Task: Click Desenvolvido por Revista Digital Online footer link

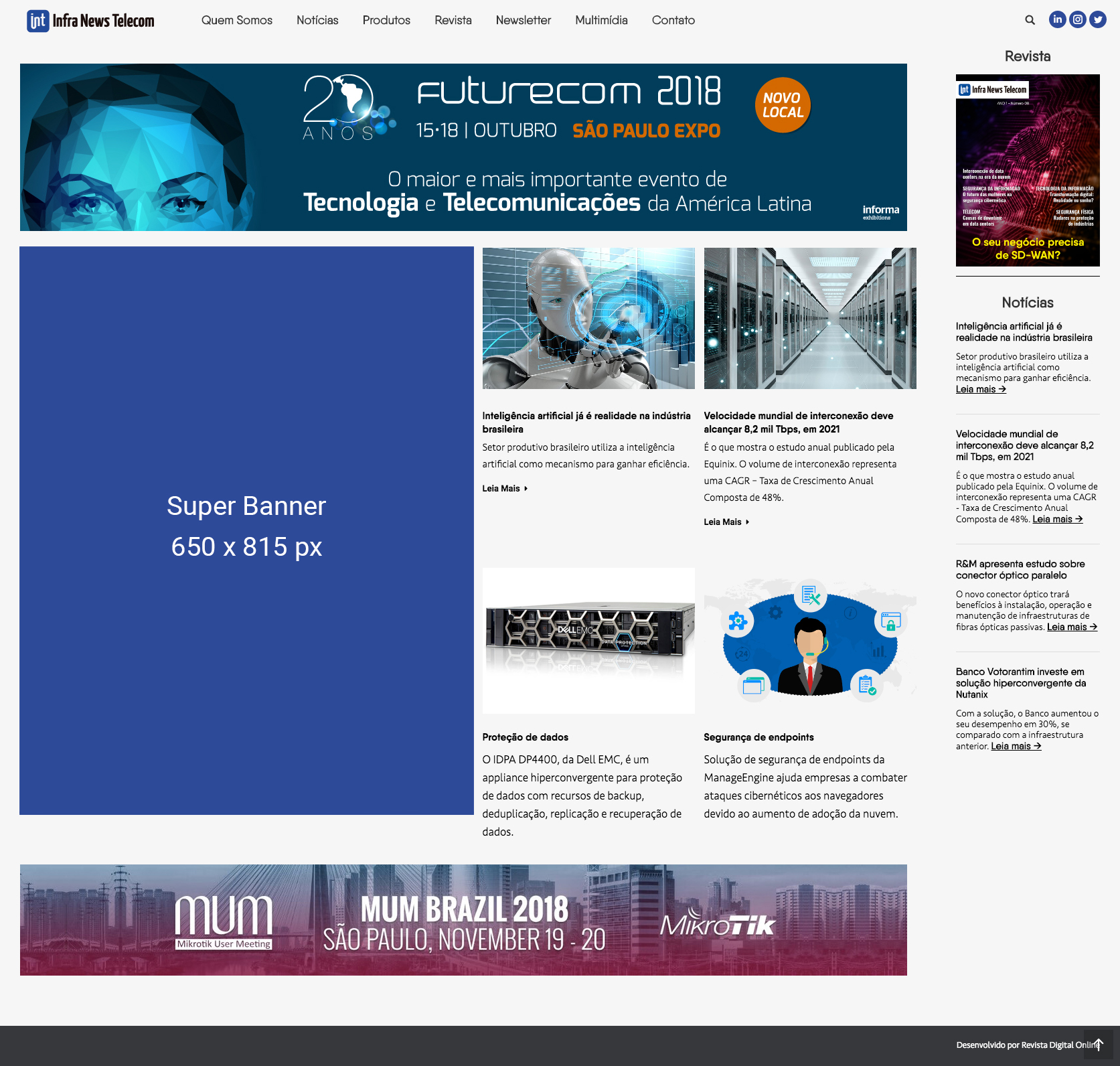Action: coord(1028,1045)
